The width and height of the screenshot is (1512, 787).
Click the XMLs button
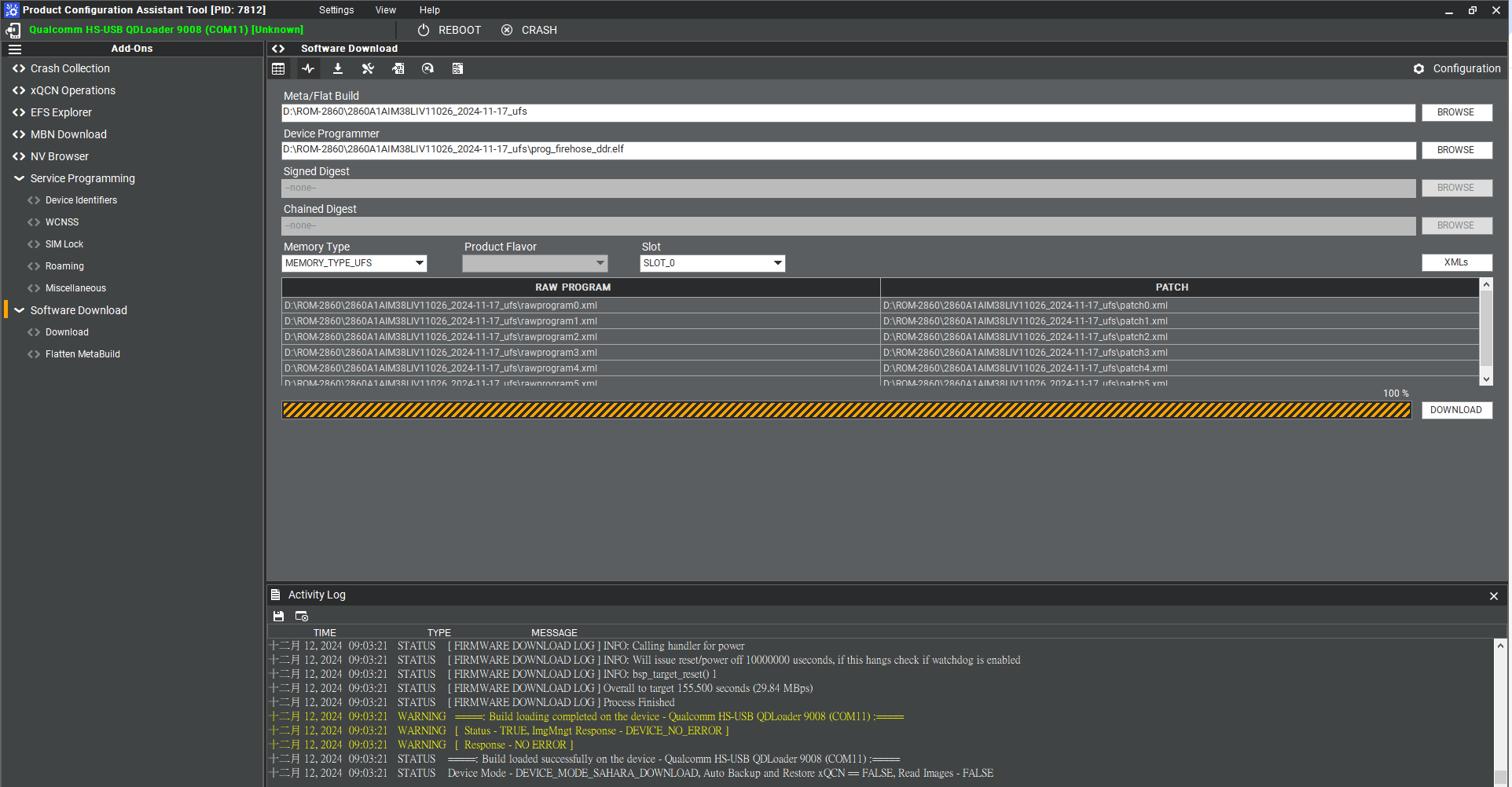click(1456, 262)
